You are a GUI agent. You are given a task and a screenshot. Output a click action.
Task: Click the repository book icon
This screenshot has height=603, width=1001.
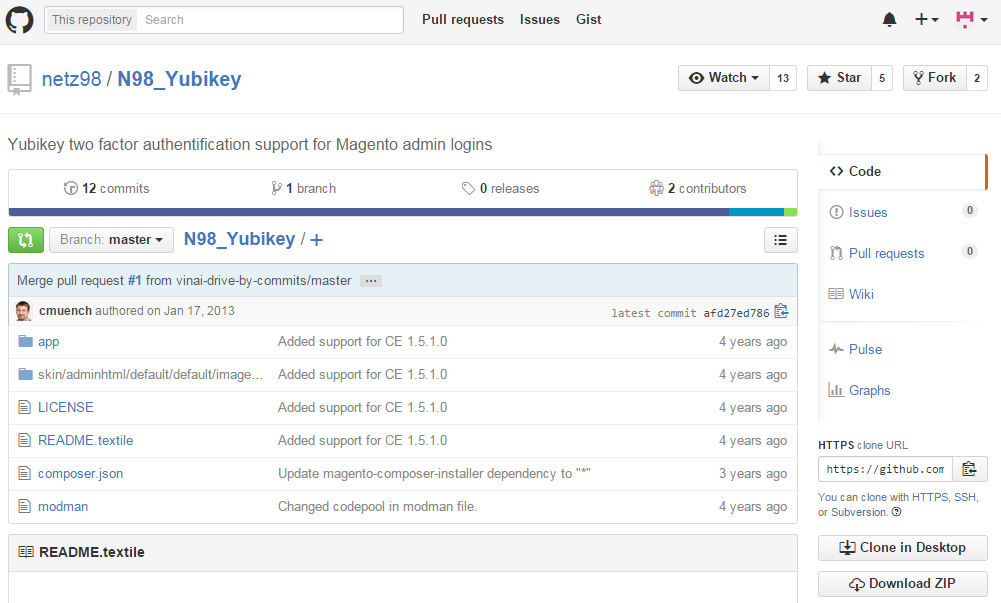(19, 80)
